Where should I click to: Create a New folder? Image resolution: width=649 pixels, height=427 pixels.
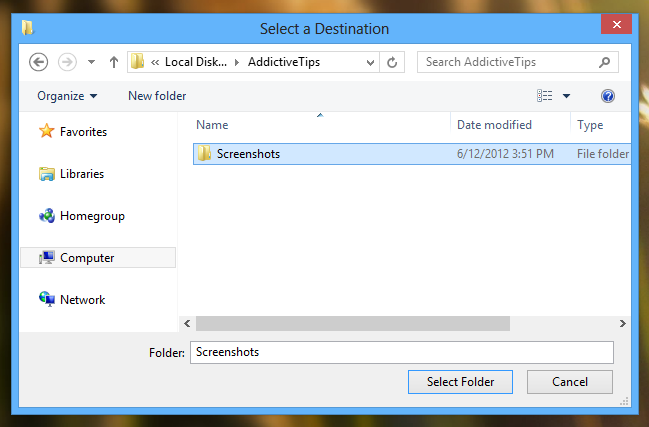[x=157, y=96]
